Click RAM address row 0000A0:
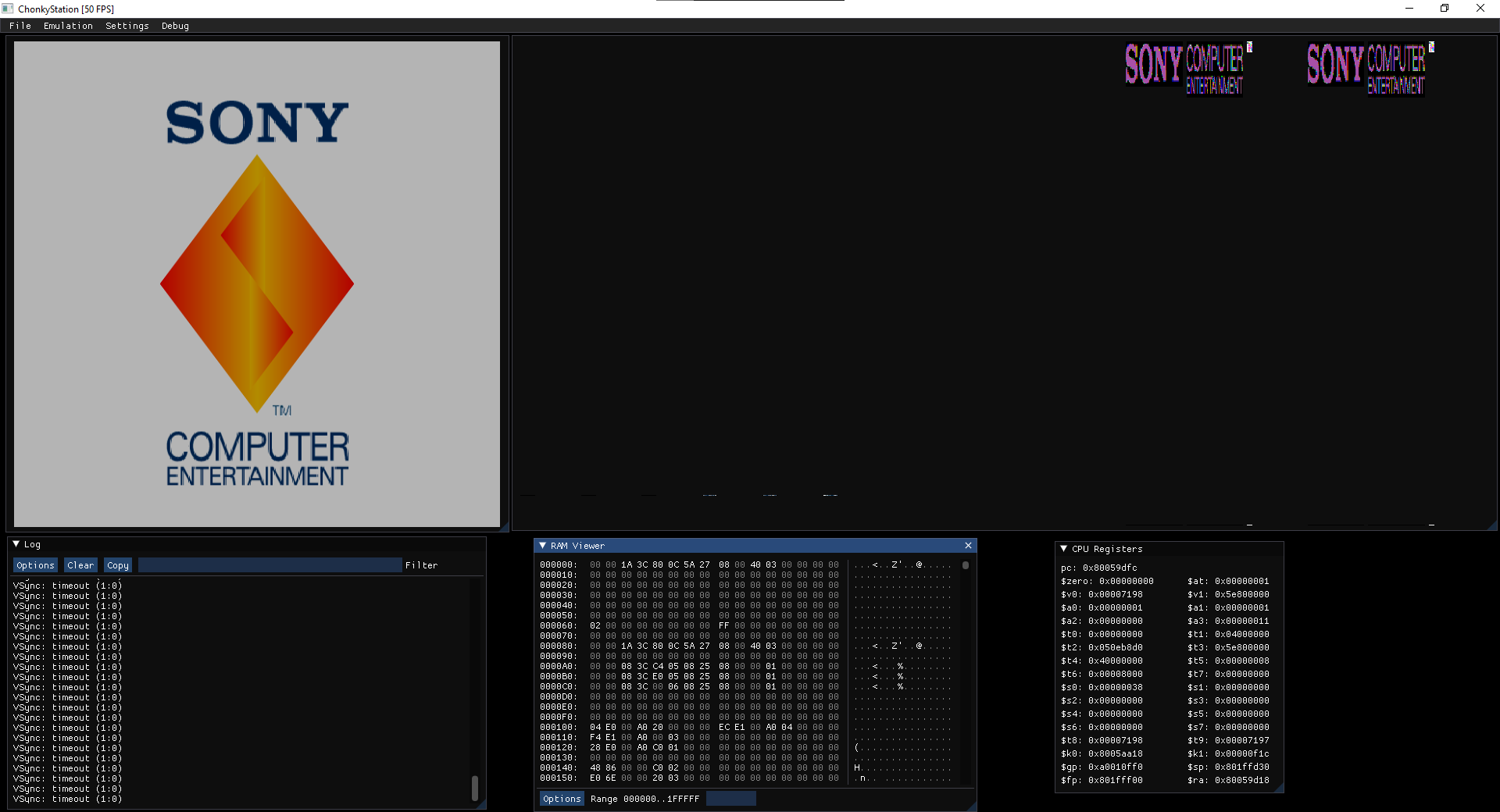Image resolution: width=1500 pixels, height=812 pixels. pyautogui.click(x=558, y=666)
